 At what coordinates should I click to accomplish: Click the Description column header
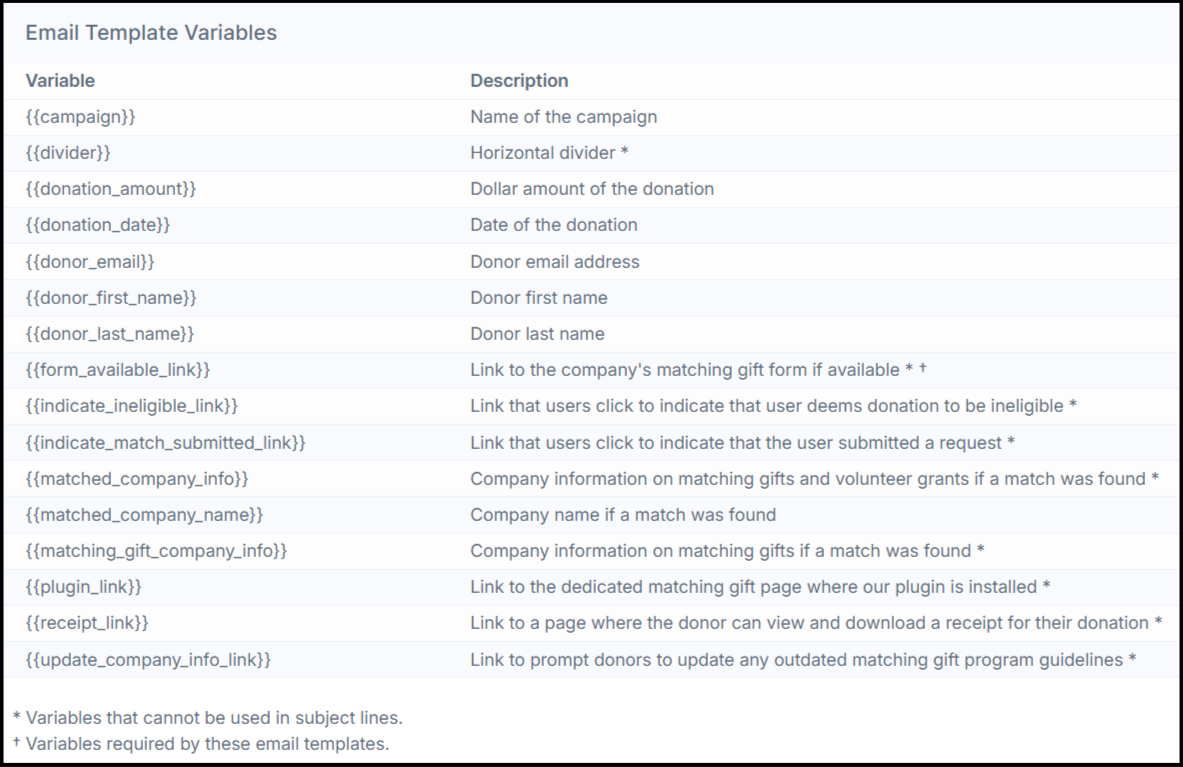click(x=519, y=81)
